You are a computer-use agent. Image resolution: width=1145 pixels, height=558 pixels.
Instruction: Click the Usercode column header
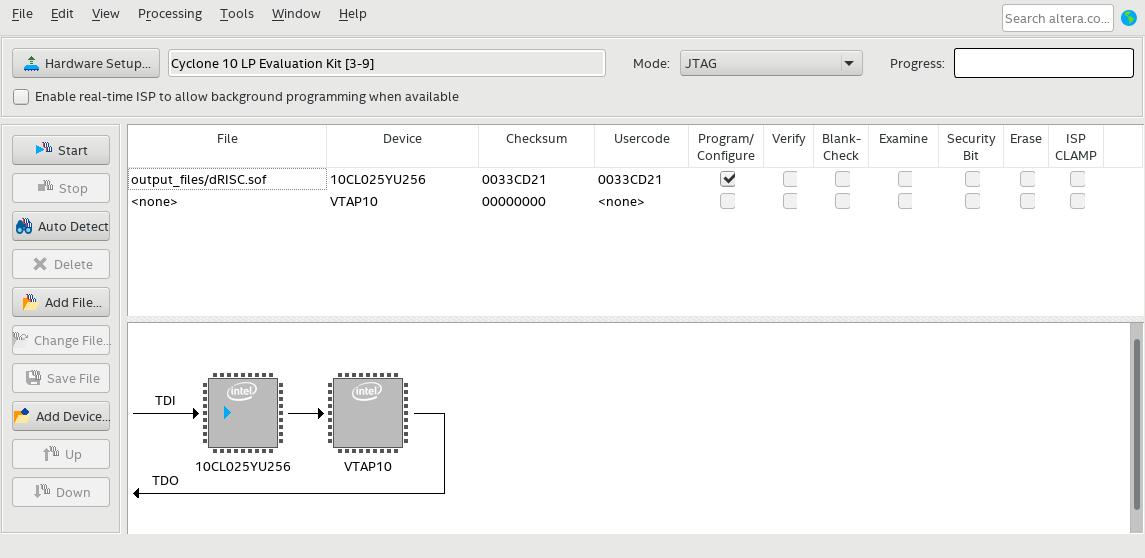pos(641,146)
